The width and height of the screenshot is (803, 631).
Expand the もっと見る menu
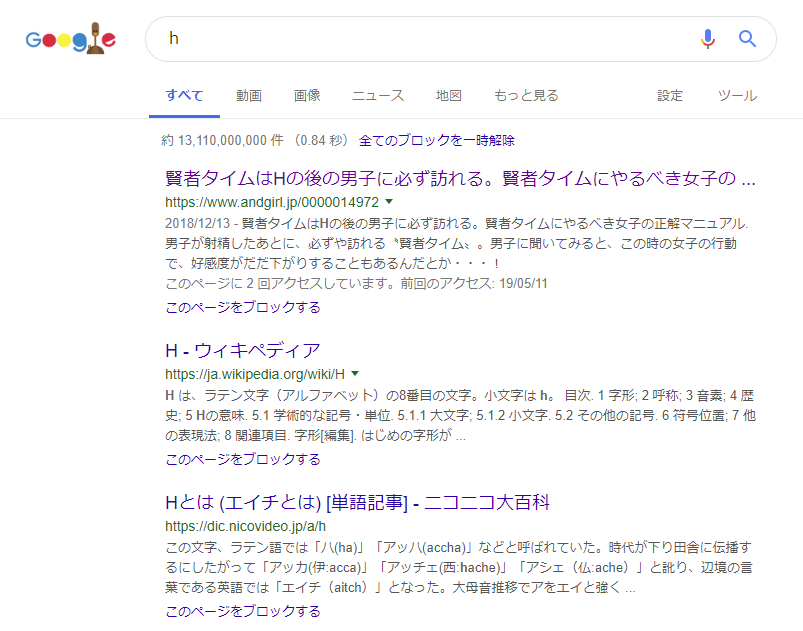click(x=526, y=96)
